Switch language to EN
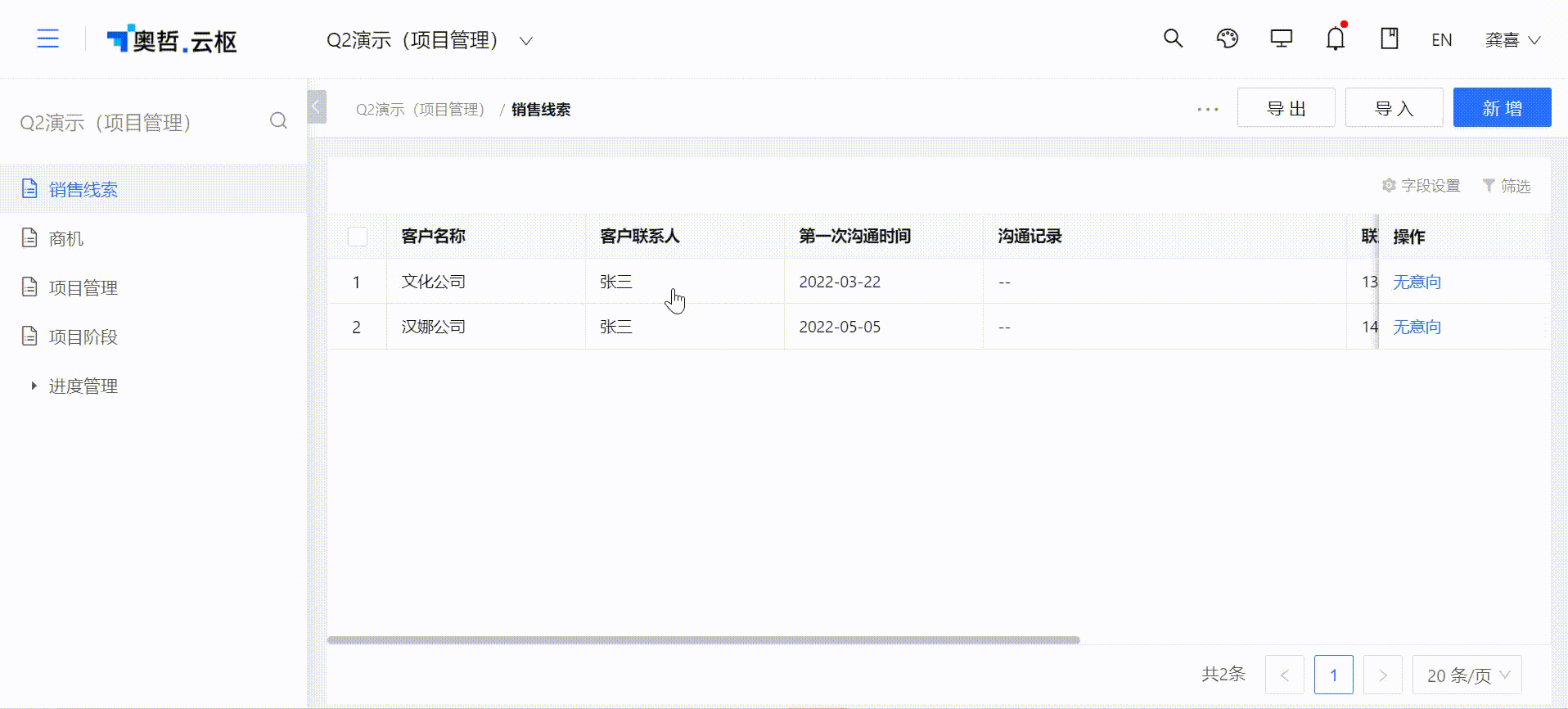The height and width of the screenshot is (709, 1568). [x=1442, y=40]
